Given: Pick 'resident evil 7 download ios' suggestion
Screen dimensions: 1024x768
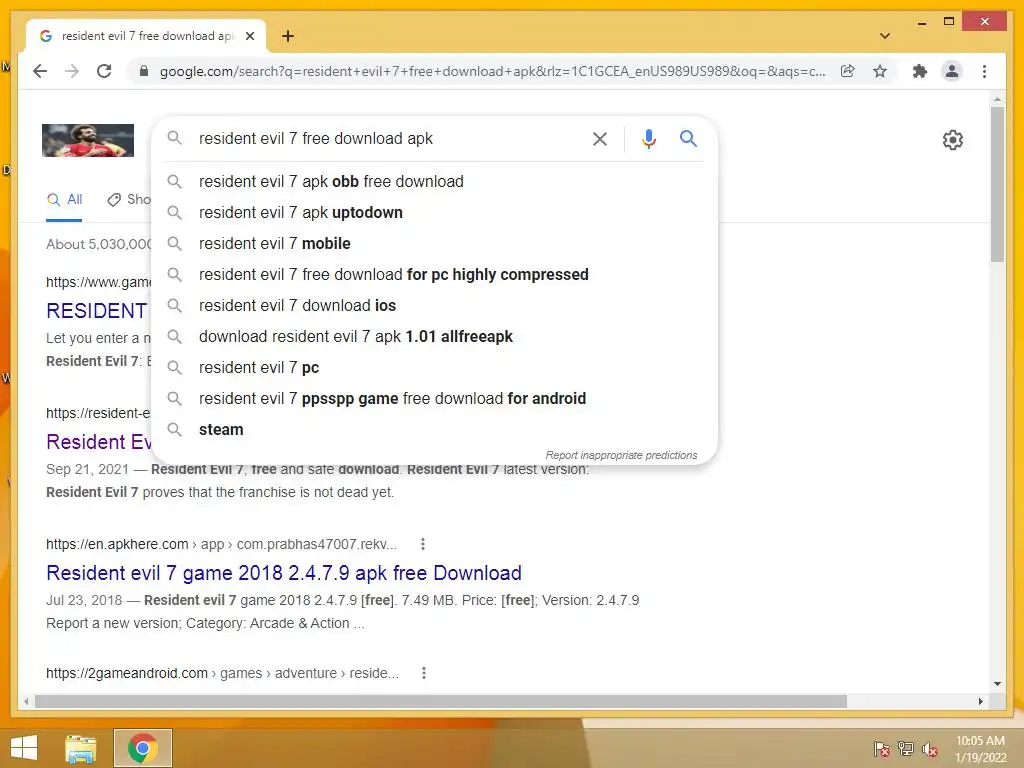Looking at the screenshot, I should (x=434, y=306).
